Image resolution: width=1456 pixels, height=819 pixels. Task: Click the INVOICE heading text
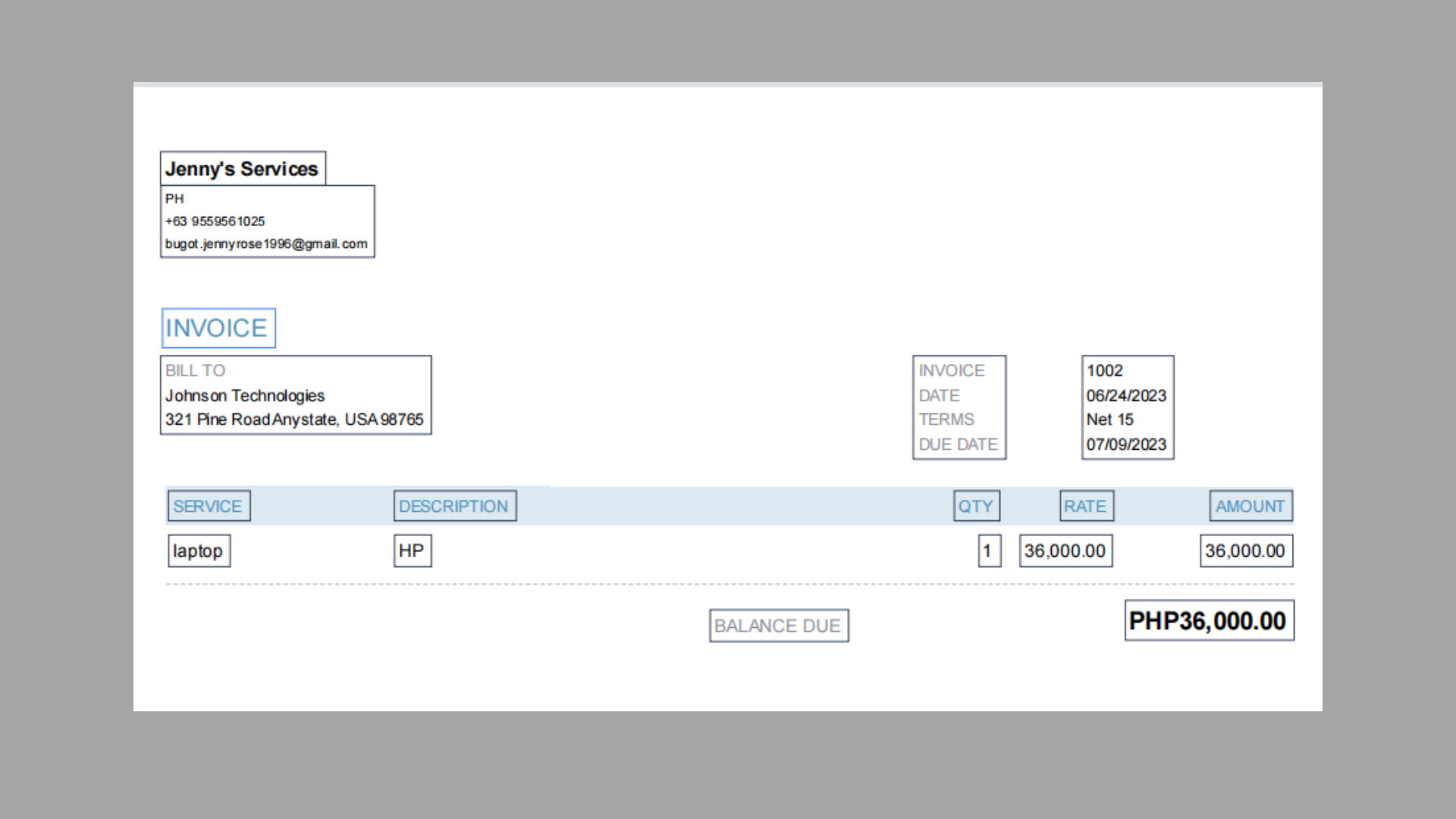(x=218, y=328)
